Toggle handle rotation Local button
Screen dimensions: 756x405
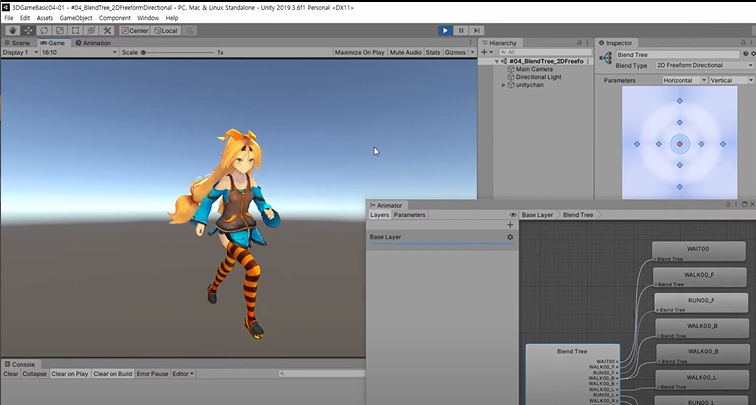(x=166, y=30)
